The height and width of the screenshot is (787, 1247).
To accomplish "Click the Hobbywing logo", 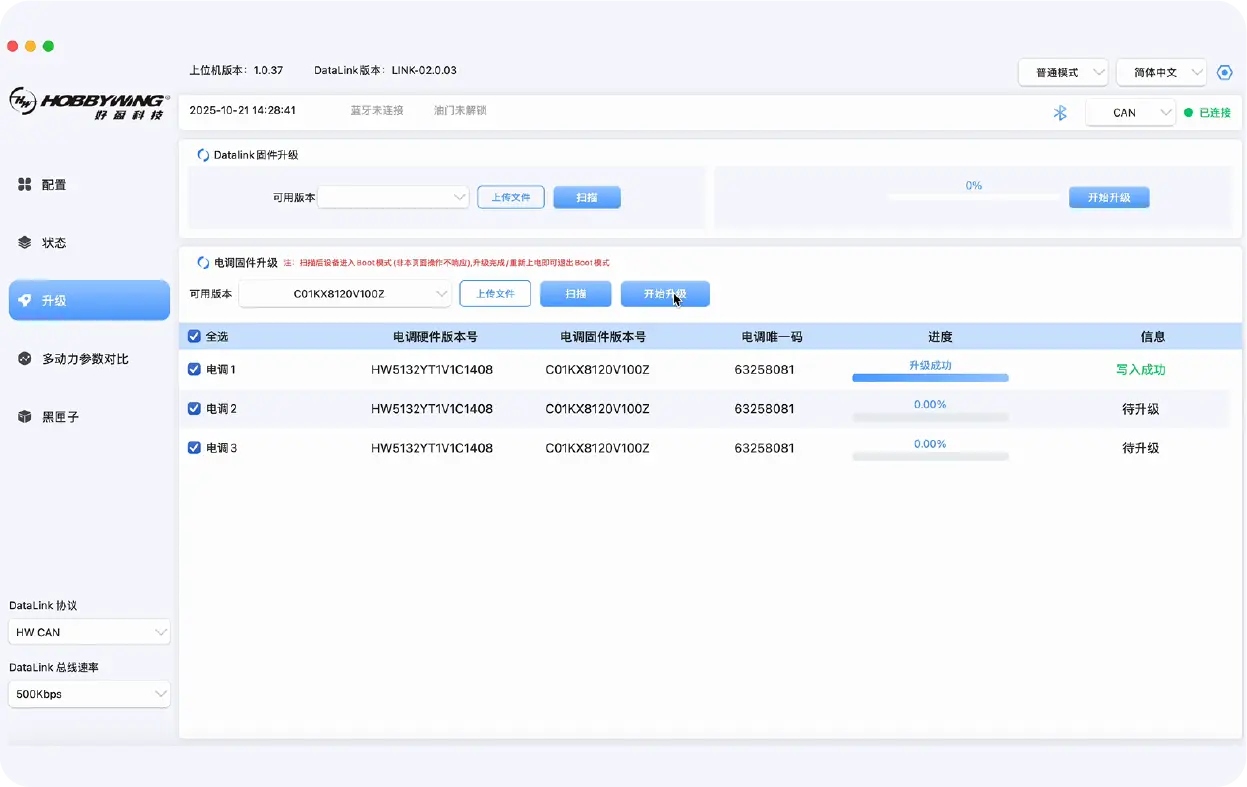I will (89, 104).
